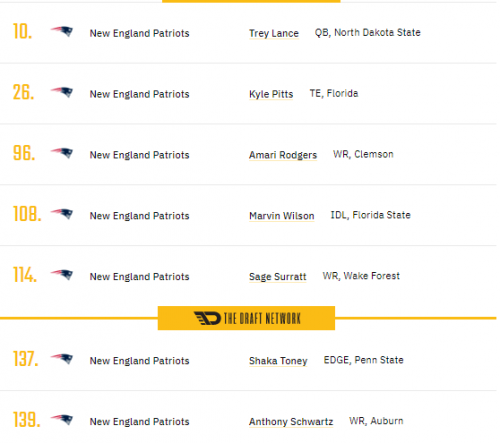Click the Patriots logo beside pick 114
The width and height of the screenshot is (500, 443).
coord(62,275)
